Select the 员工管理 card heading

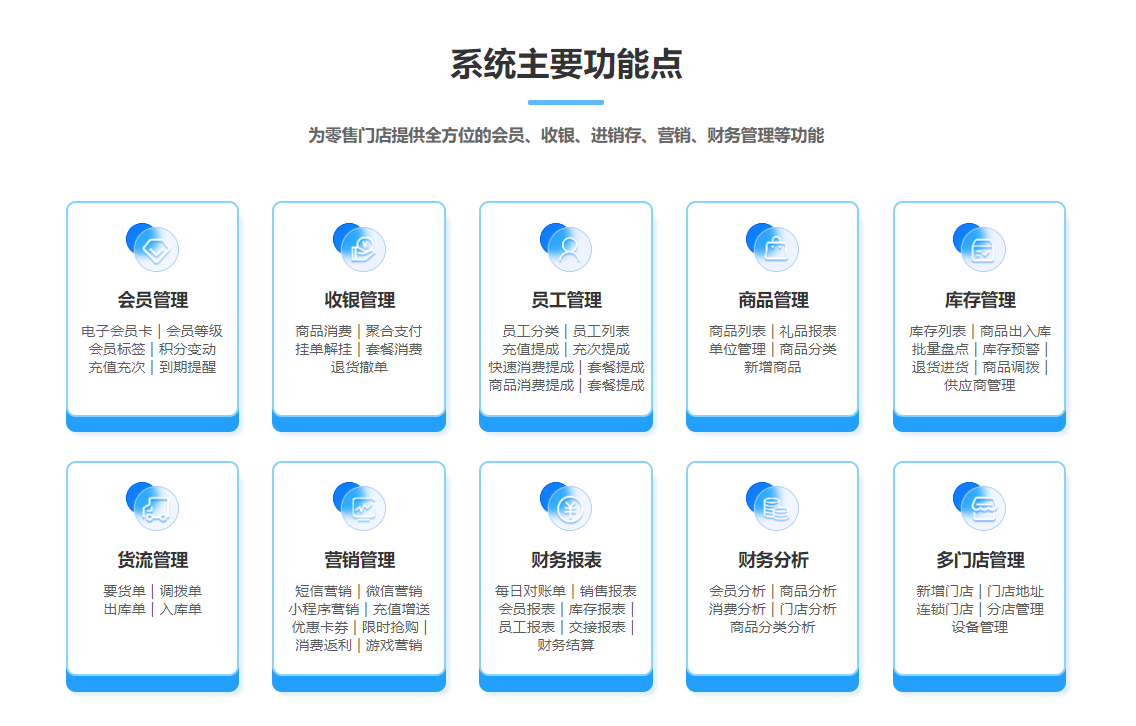click(x=566, y=300)
